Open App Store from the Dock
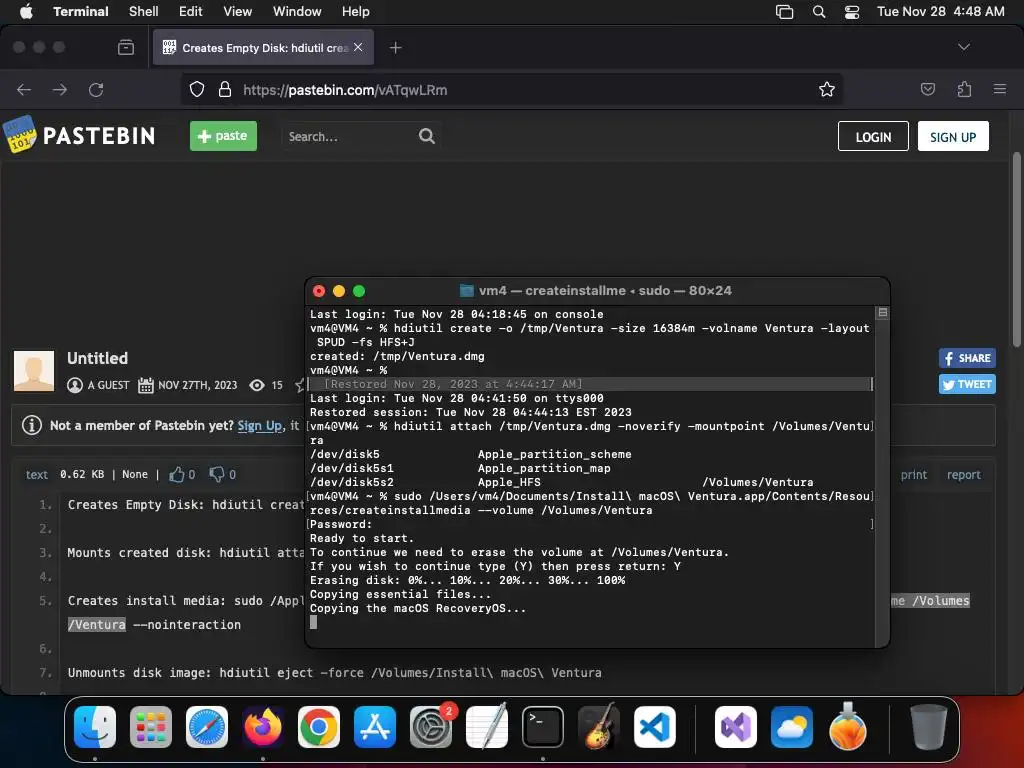The height and width of the screenshot is (768, 1024). (375, 726)
